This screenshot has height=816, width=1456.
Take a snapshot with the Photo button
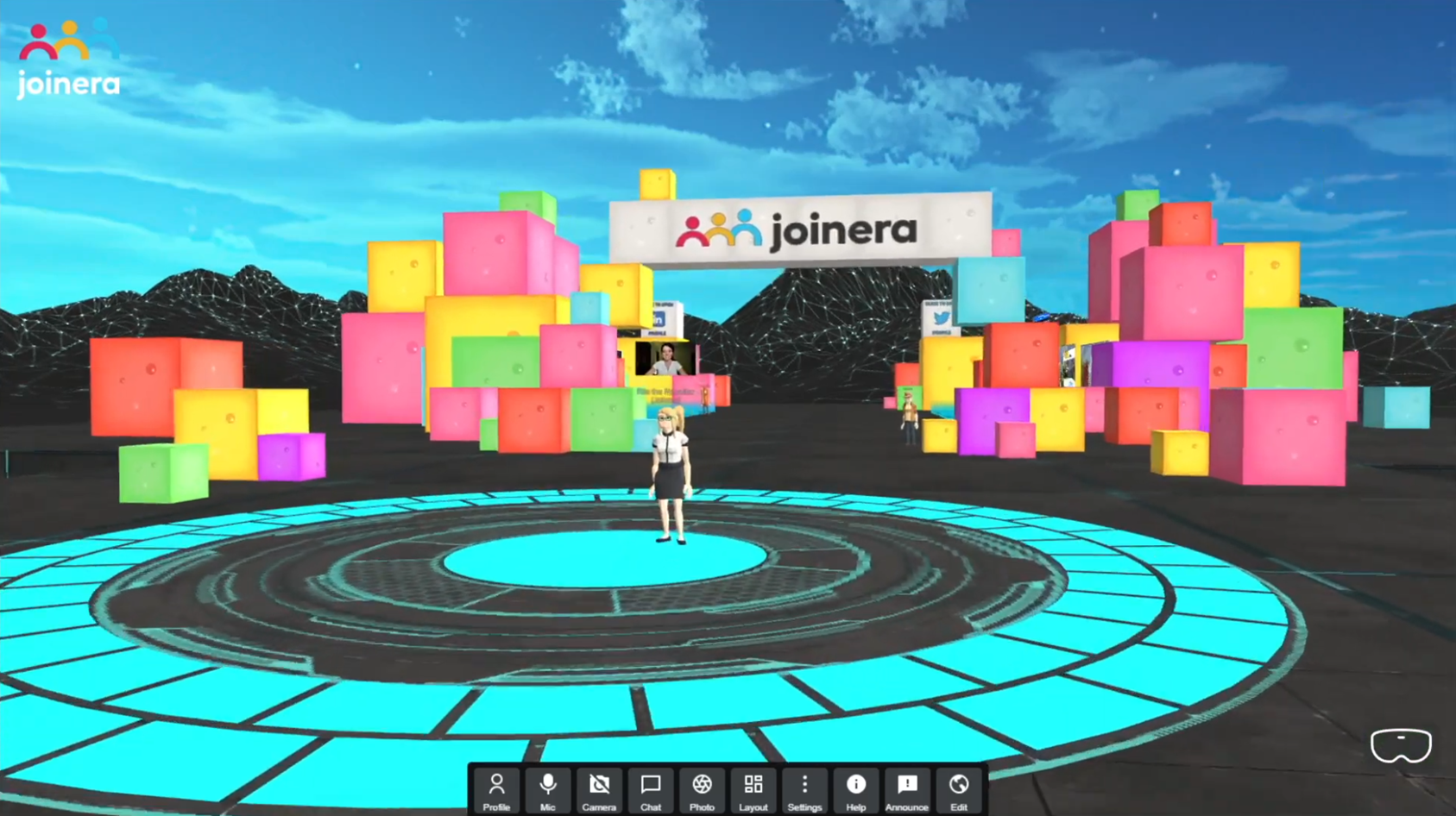tap(702, 791)
